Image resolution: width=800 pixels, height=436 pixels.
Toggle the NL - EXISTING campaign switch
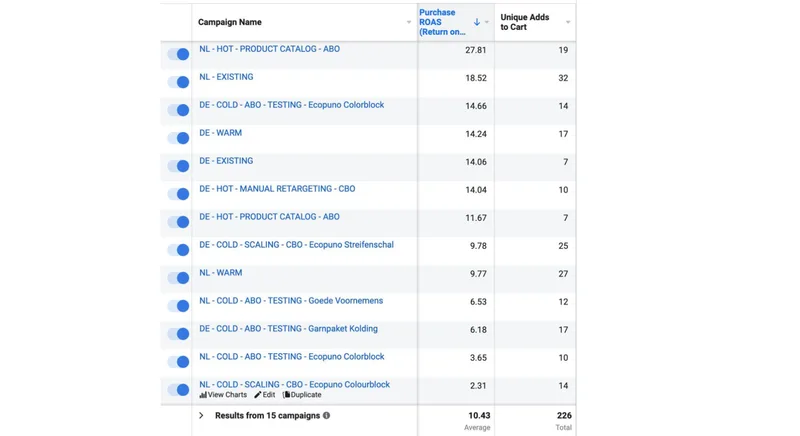[178, 82]
